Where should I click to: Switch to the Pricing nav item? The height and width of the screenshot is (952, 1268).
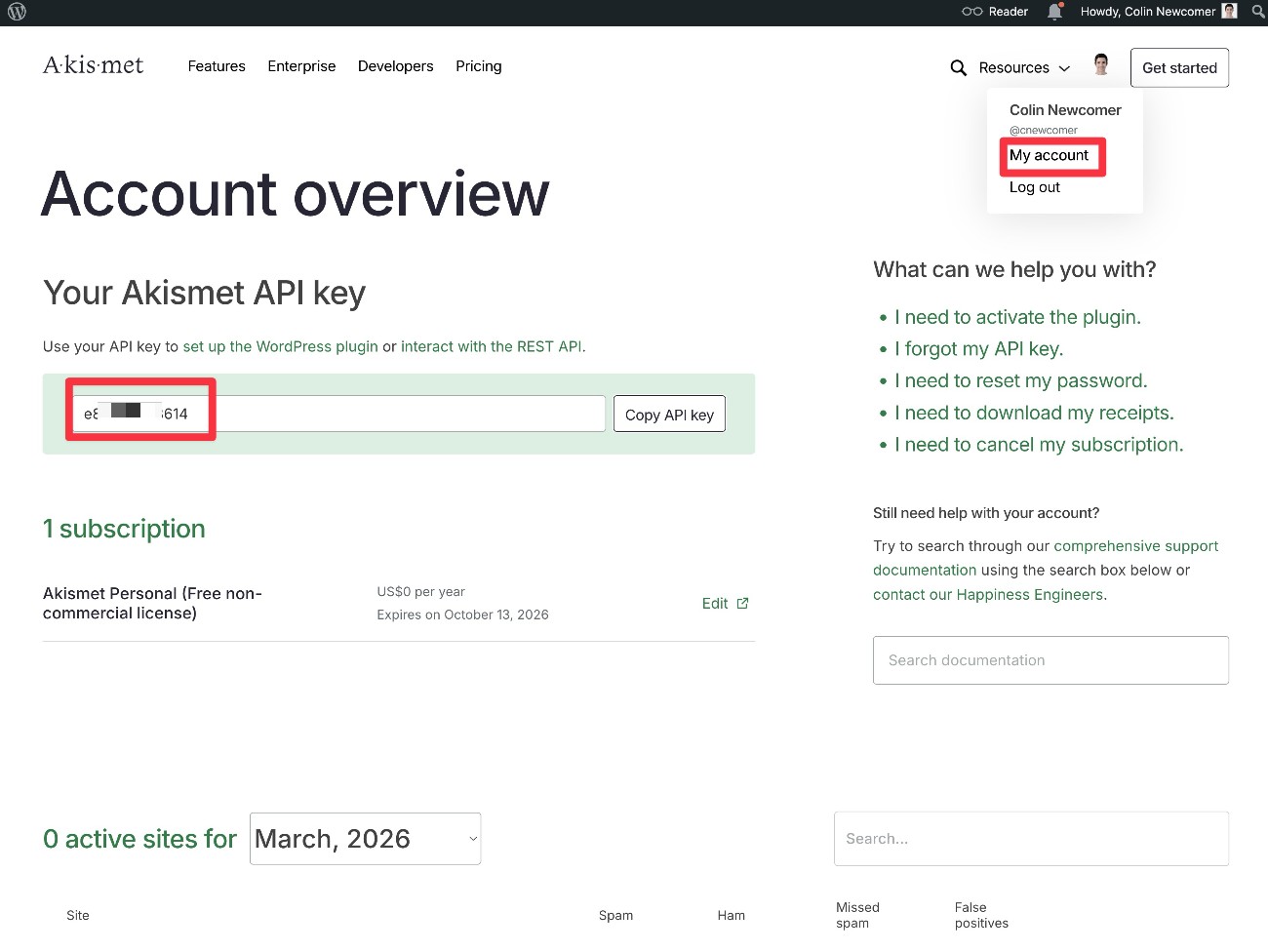pyautogui.click(x=478, y=66)
